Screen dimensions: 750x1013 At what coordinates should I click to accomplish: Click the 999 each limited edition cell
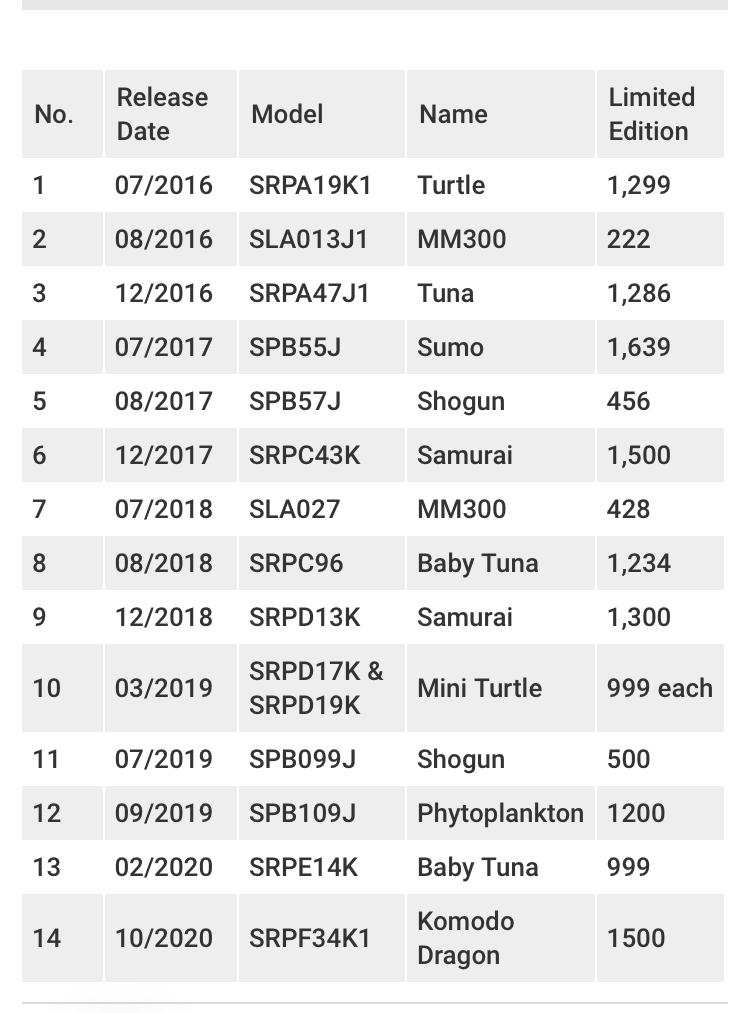coord(659,688)
